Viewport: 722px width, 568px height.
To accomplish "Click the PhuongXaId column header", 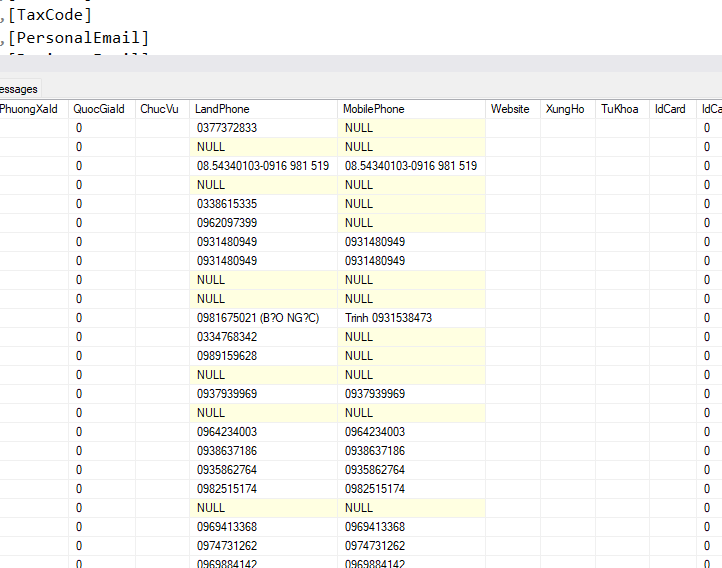I will pyautogui.click(x=30, y=109).
